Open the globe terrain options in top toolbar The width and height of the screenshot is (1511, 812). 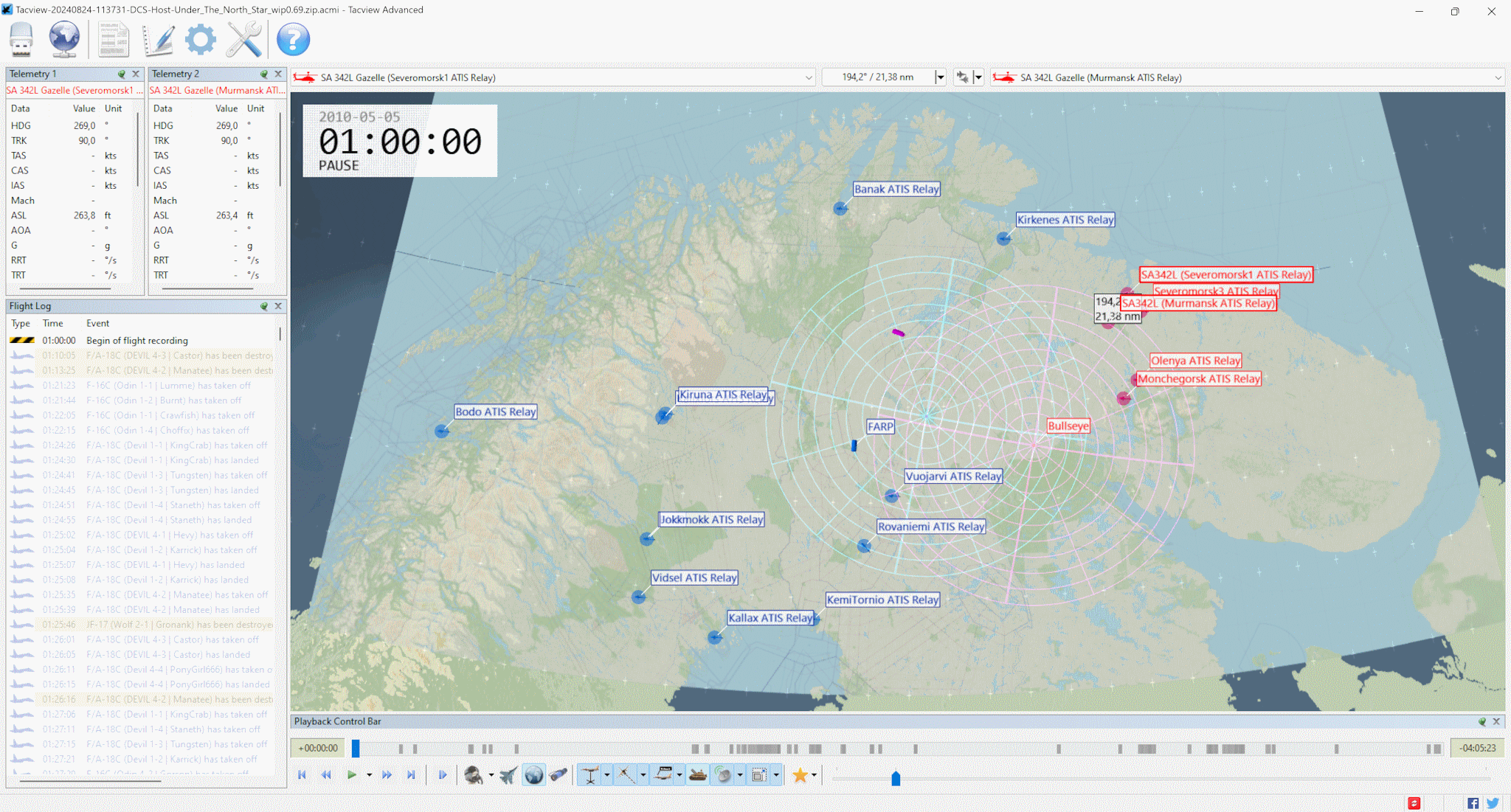(64, 39)
